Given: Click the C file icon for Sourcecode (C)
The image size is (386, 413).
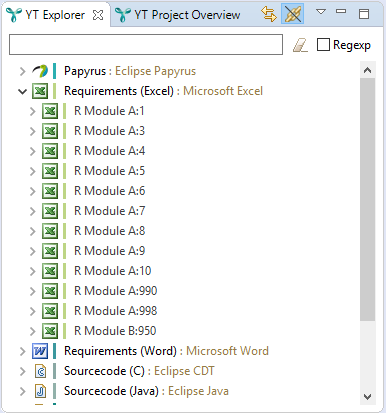Looking at the screenshot, I should [x=40, y=371].
